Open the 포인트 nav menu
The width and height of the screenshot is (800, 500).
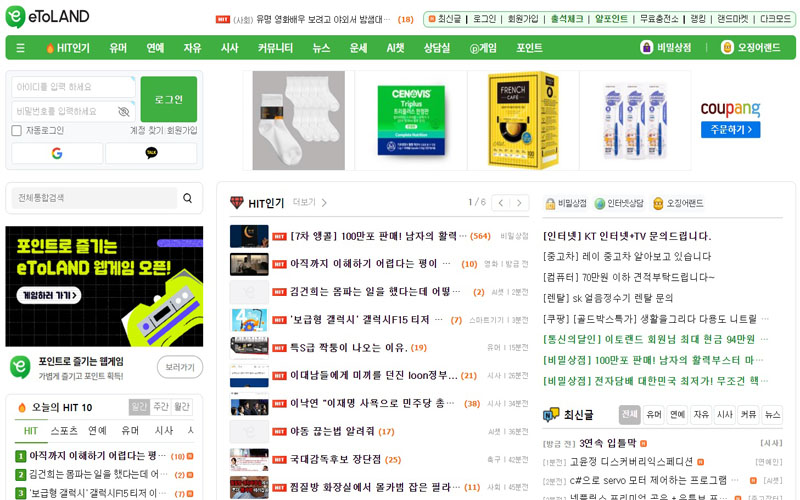click(x=529, y=48)
